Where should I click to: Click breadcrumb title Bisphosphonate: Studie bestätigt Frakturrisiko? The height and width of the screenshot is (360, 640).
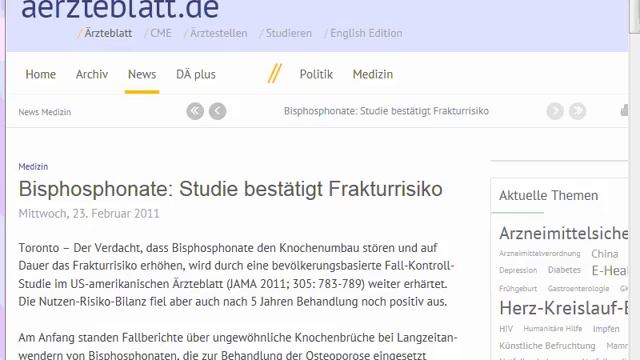tap(386, 111)
